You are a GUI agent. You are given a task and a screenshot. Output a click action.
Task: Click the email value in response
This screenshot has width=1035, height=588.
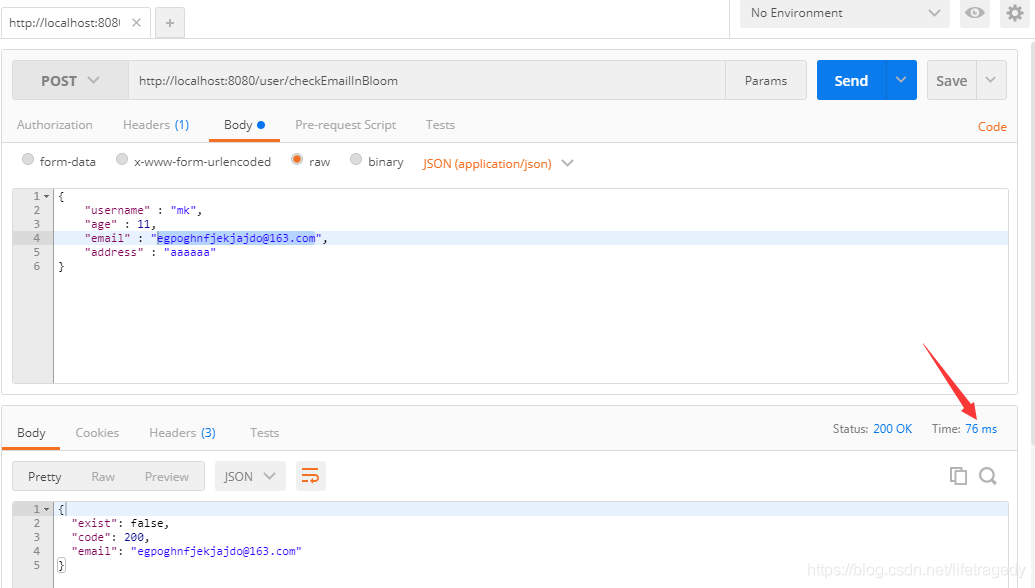click(216, 551)
